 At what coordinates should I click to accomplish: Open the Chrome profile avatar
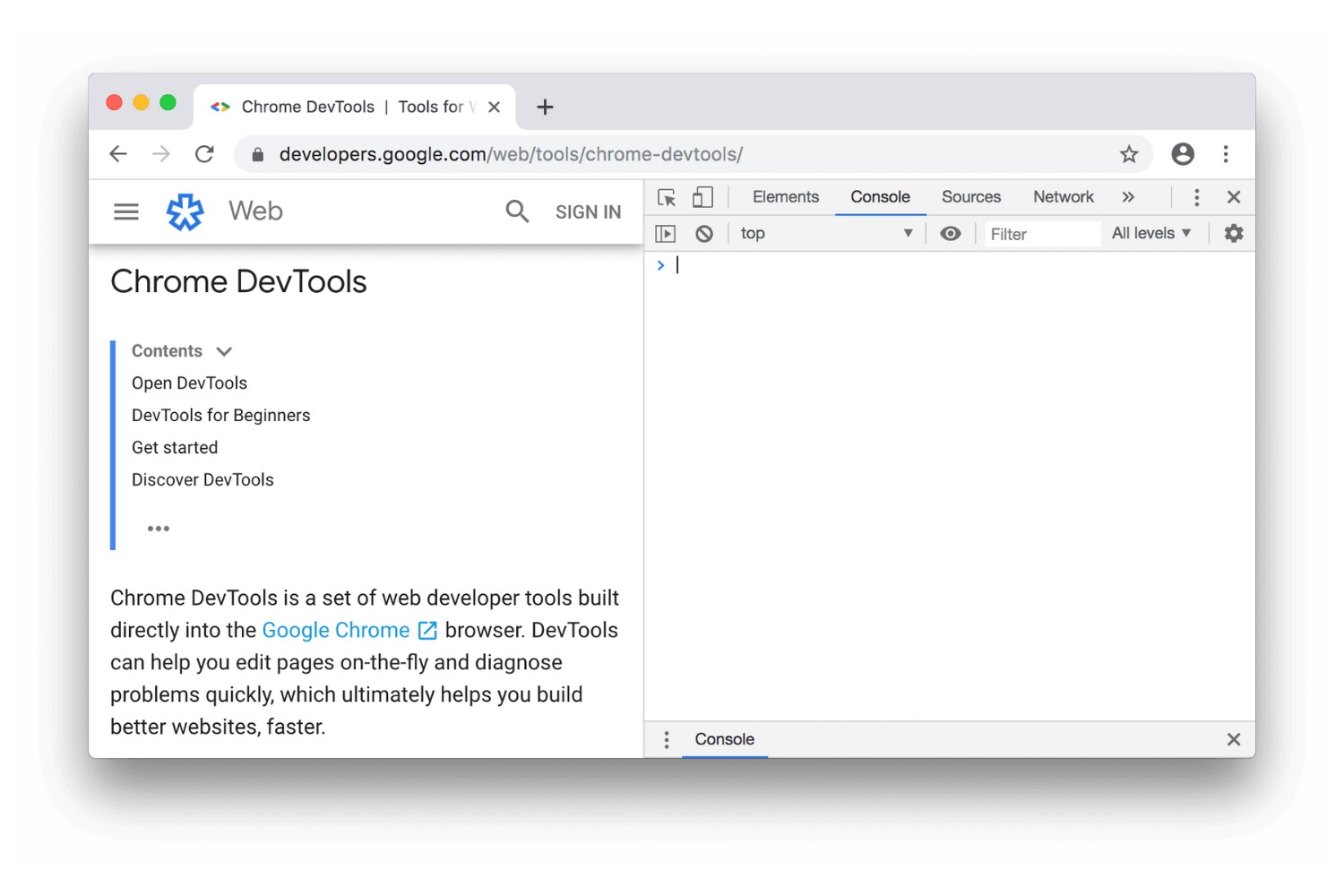[x=1183, y=154]
